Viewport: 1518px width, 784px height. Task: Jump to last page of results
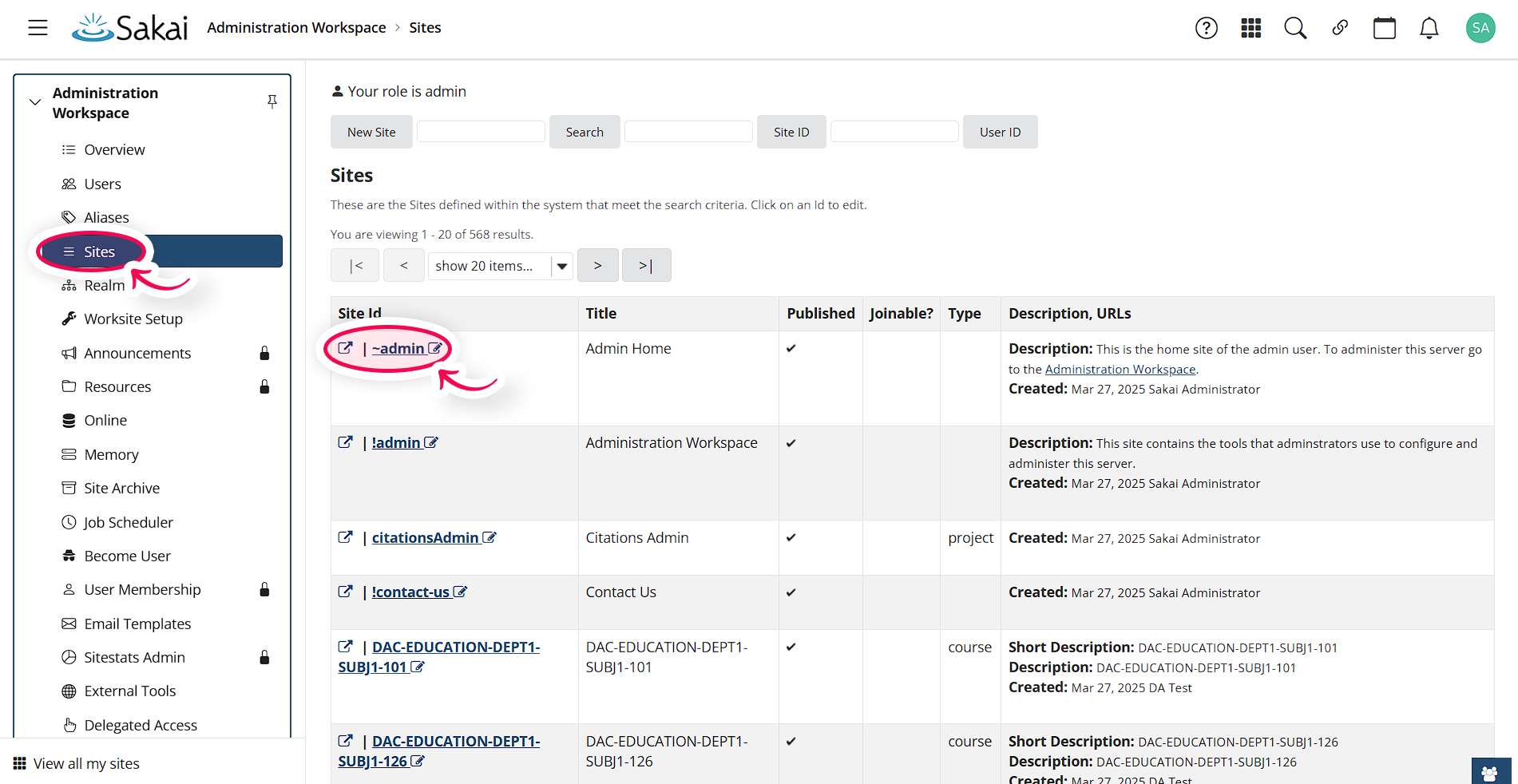coord(646,266)
